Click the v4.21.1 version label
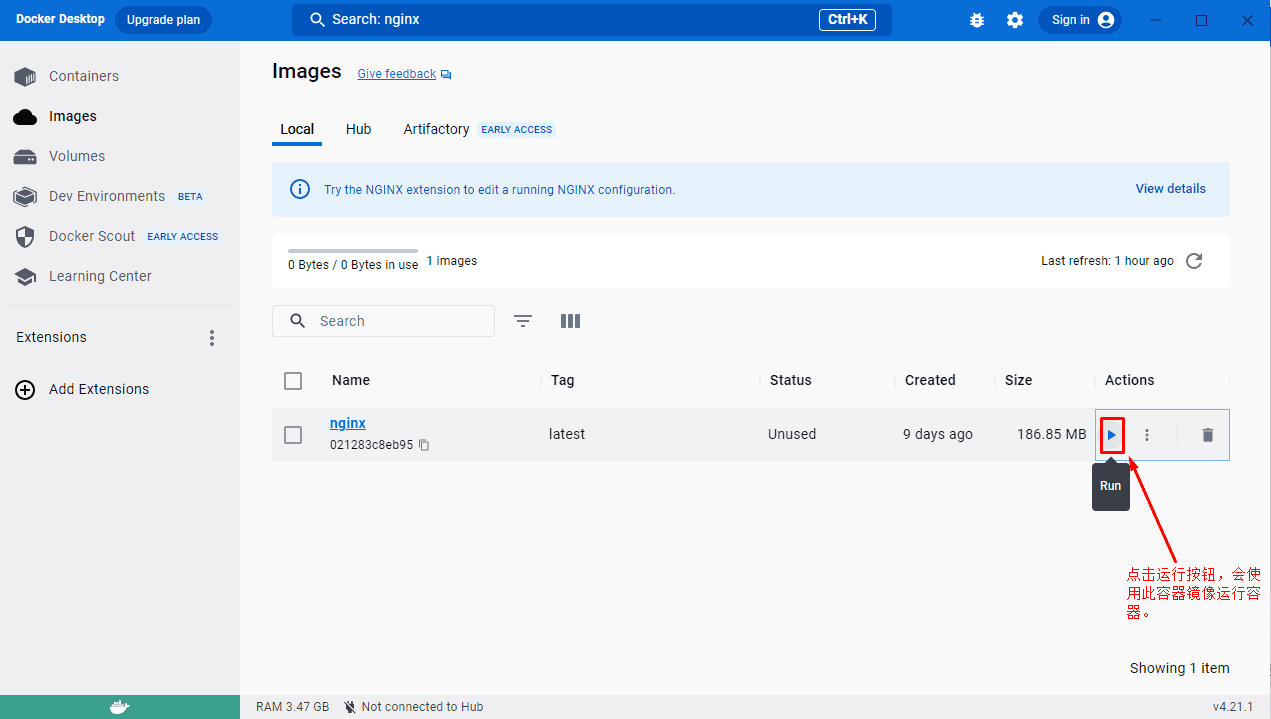This screenshot has height=719, width=1271. click(1233, 707)
